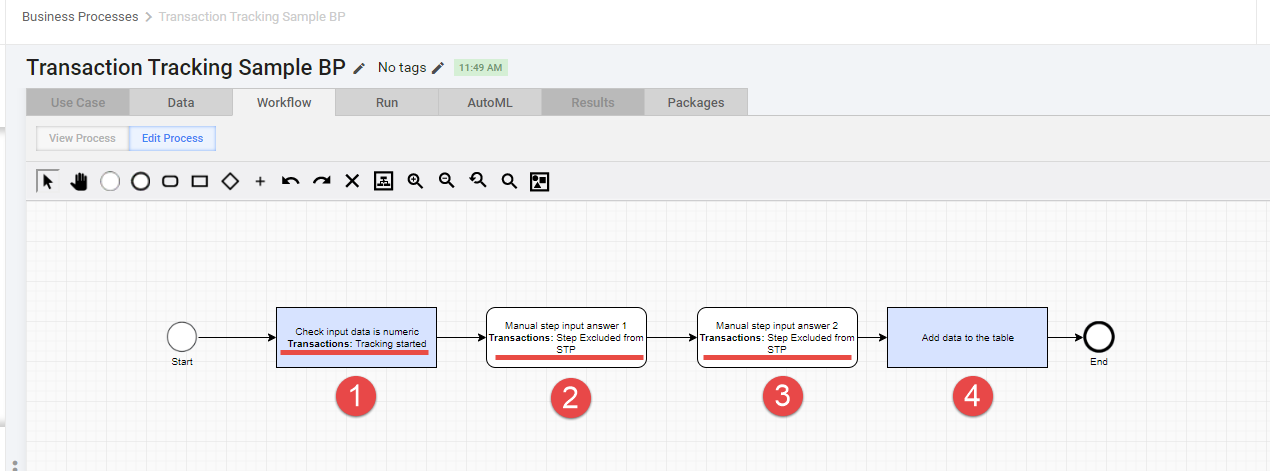Click the No tags label
This screenshot has width=1270, height=471.
tap(402, 68)
